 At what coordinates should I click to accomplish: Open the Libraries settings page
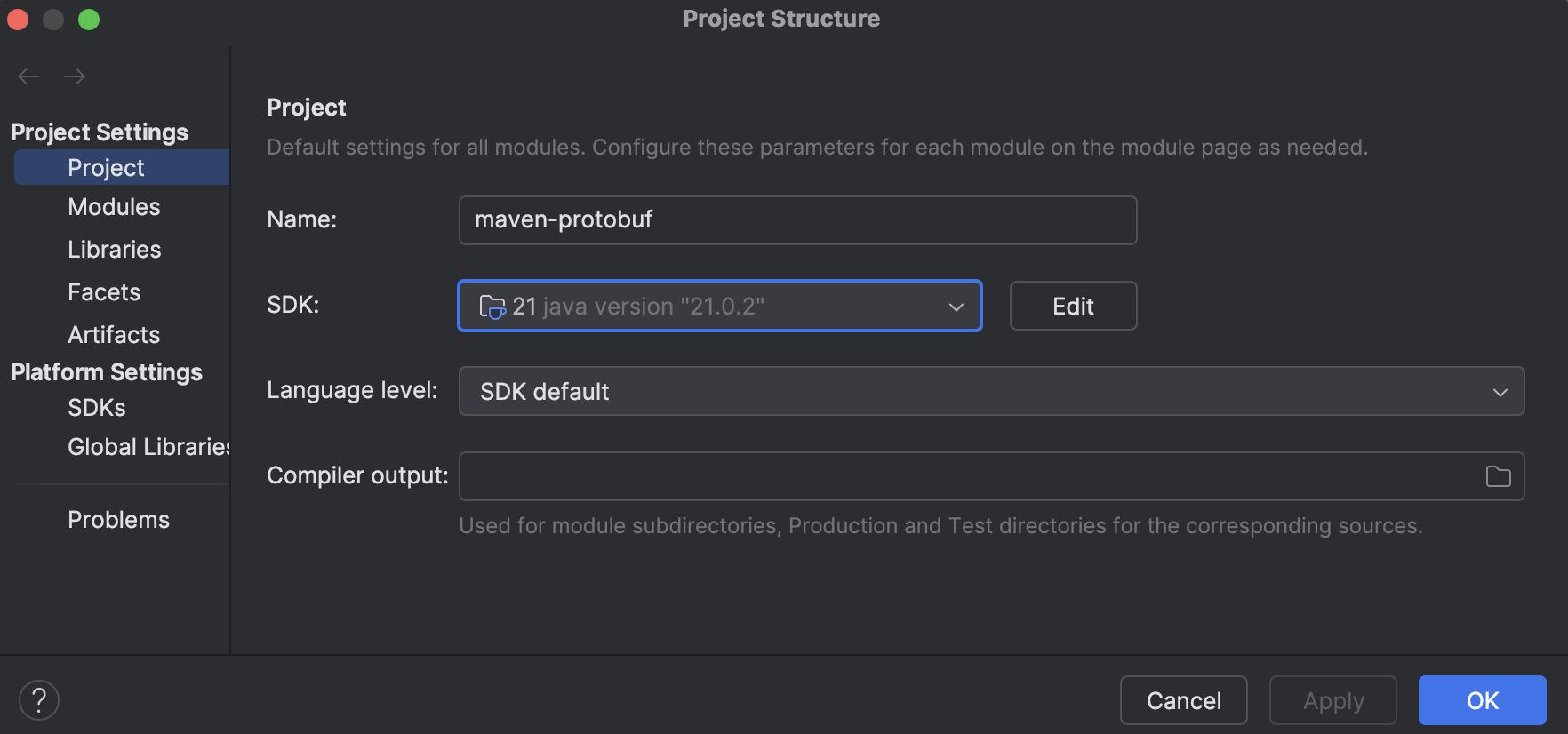tap(114, 249)
